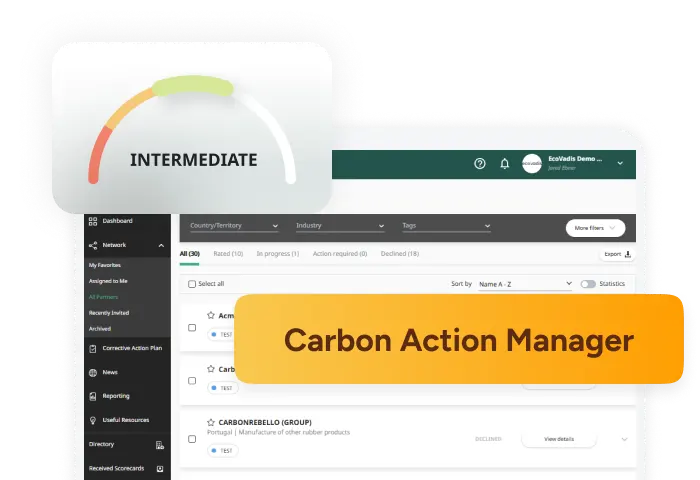Screen dimensions: 700x480
Task: Open notifications bell icon
Action: click(505, 163)
